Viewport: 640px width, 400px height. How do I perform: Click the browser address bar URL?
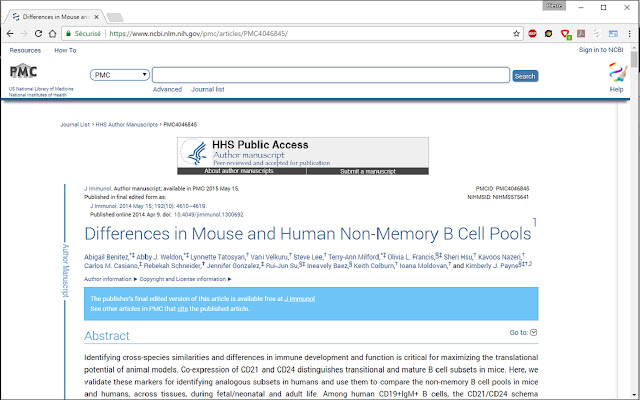coord(198,33)
